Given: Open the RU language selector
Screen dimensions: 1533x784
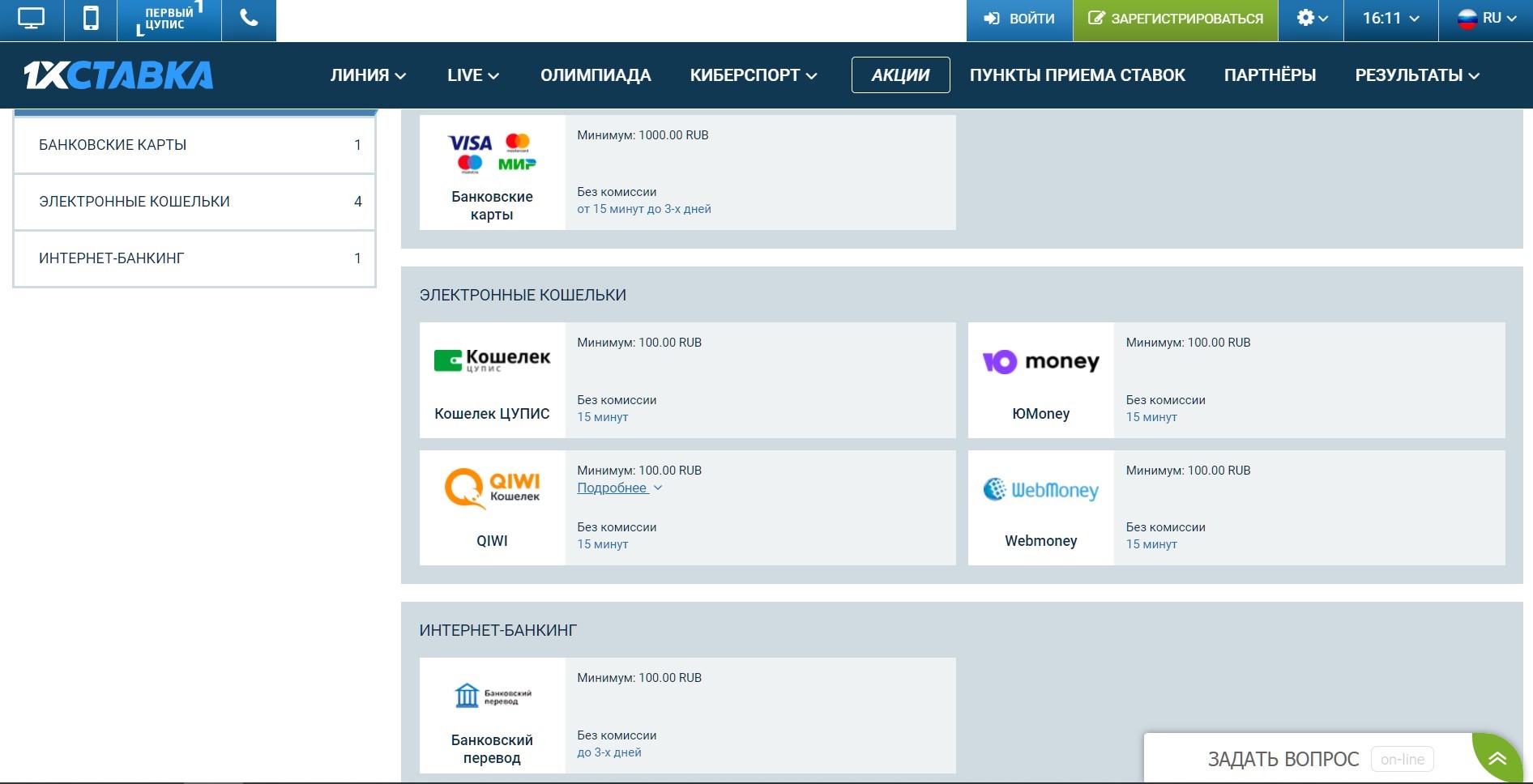Looking at the screenshot, I should 1486,19.
